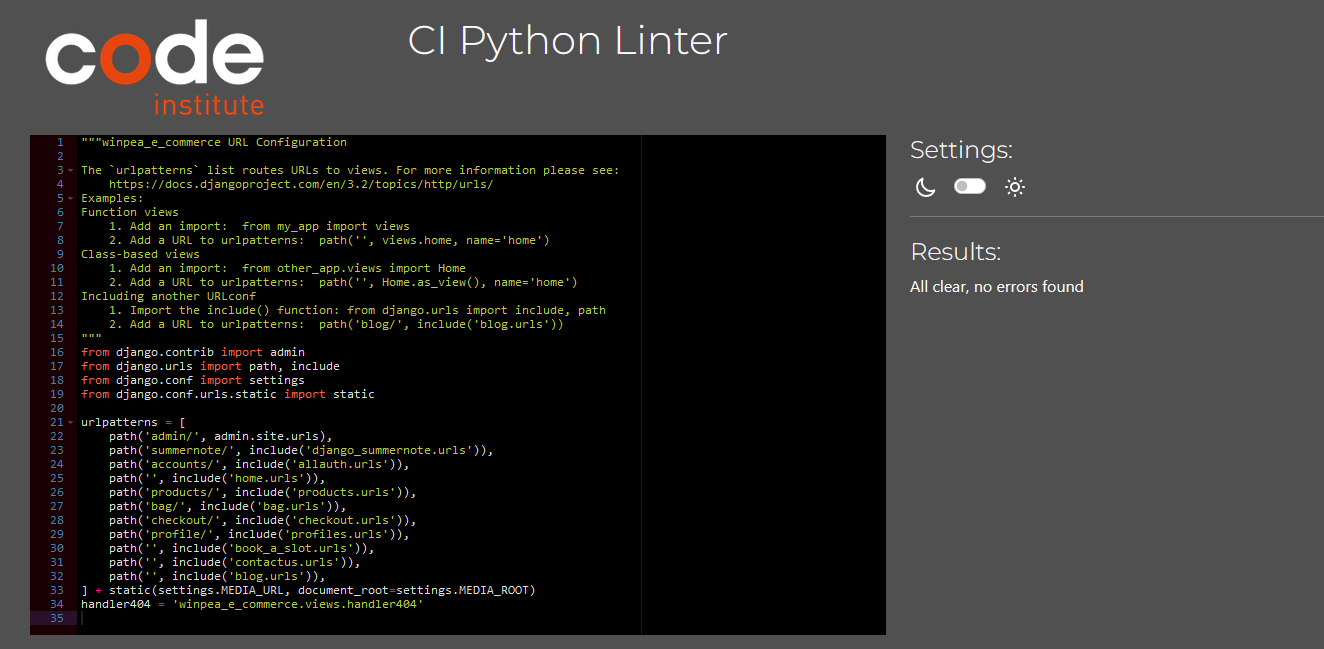Click the 'from django.contrib import admin' line

[x=193, y=352]
